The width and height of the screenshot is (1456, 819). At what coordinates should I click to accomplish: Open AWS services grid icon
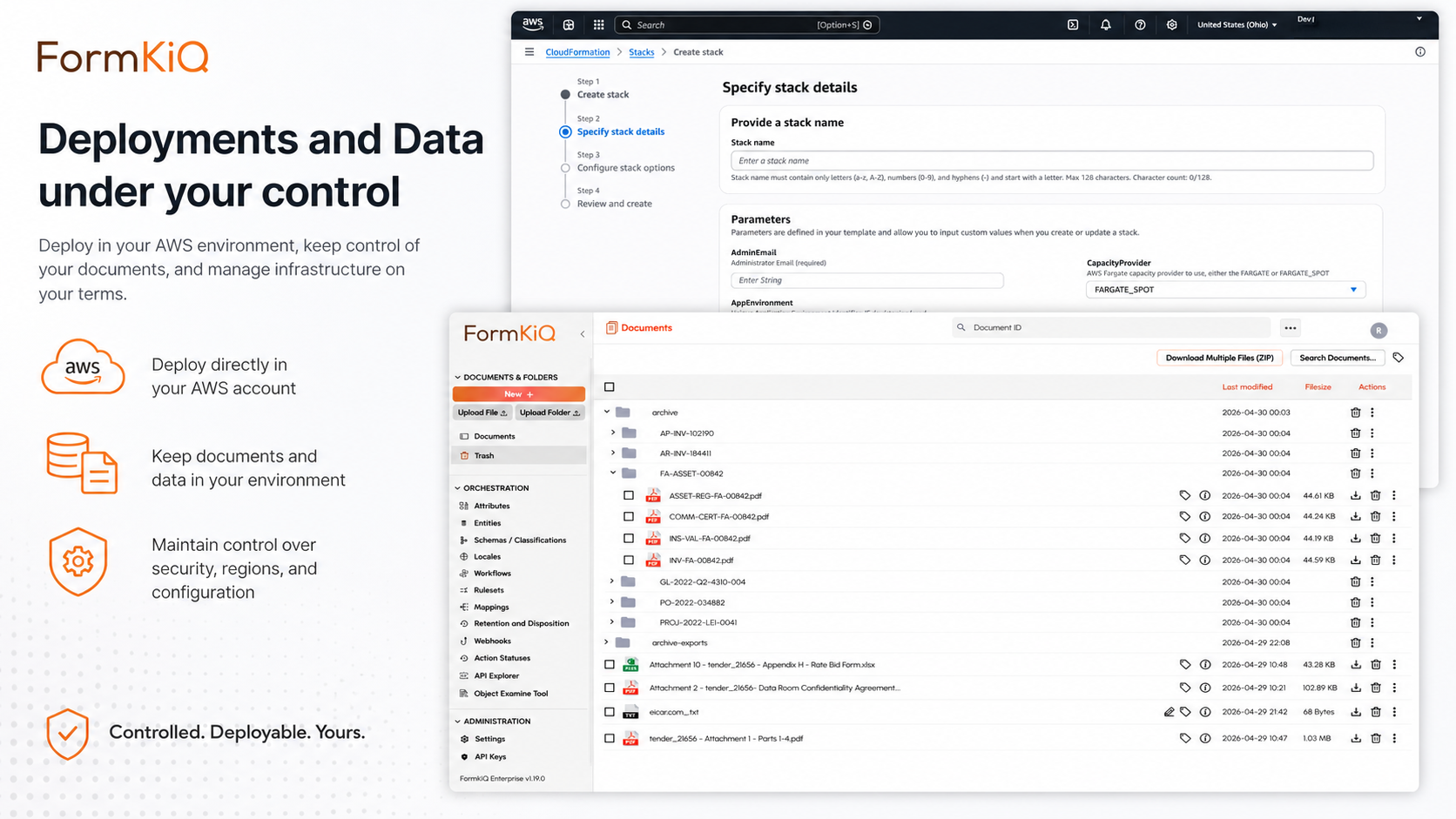coord(598,25)
